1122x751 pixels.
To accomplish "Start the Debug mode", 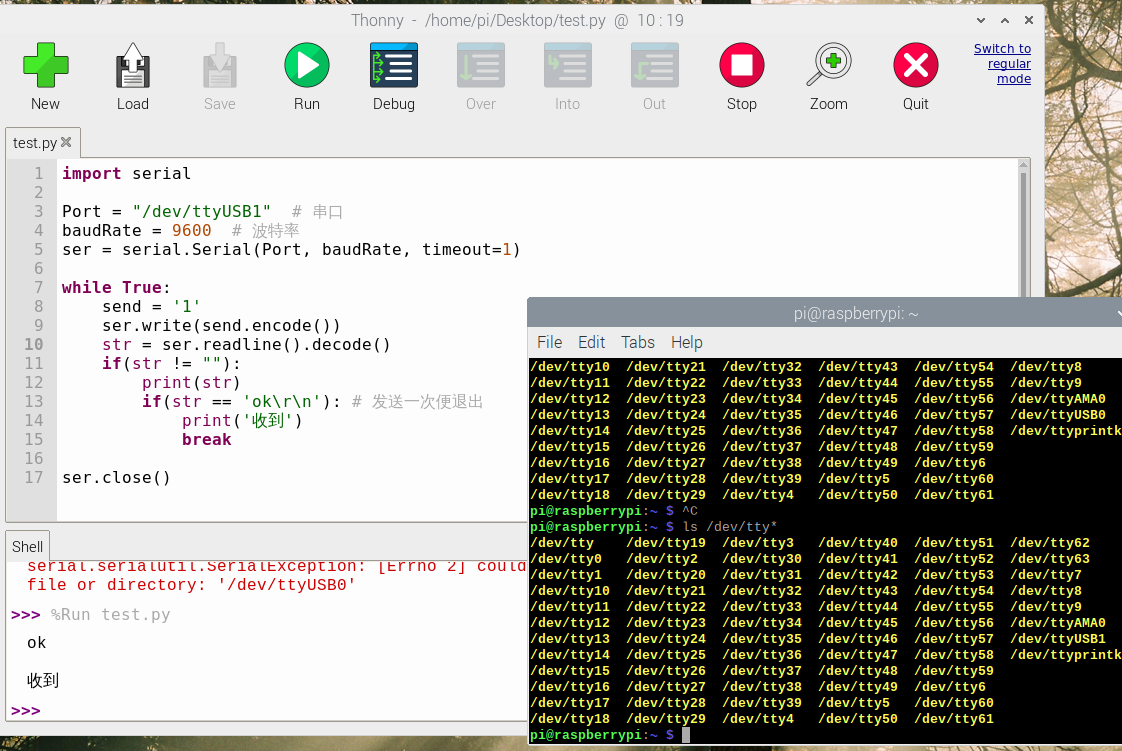I will tap(393, 65).
